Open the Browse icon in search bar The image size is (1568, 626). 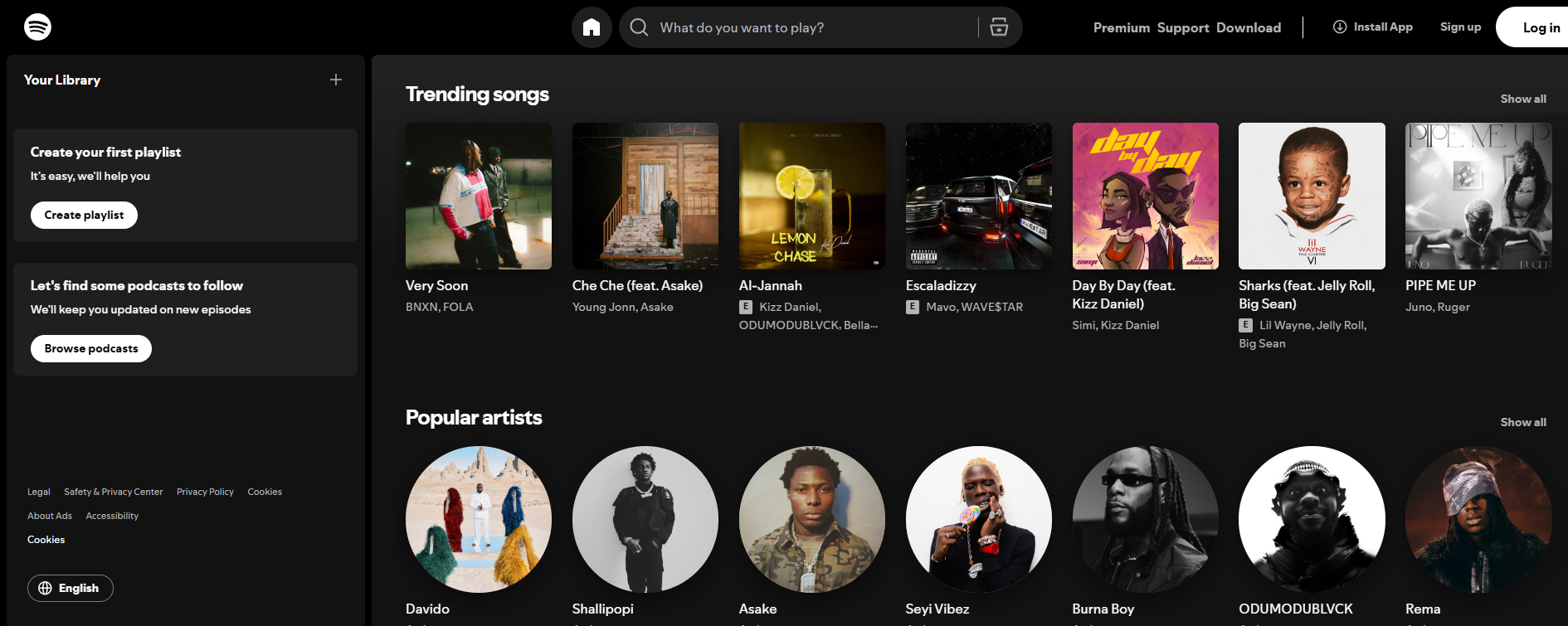pyautogui.click(x=999, y=27)
